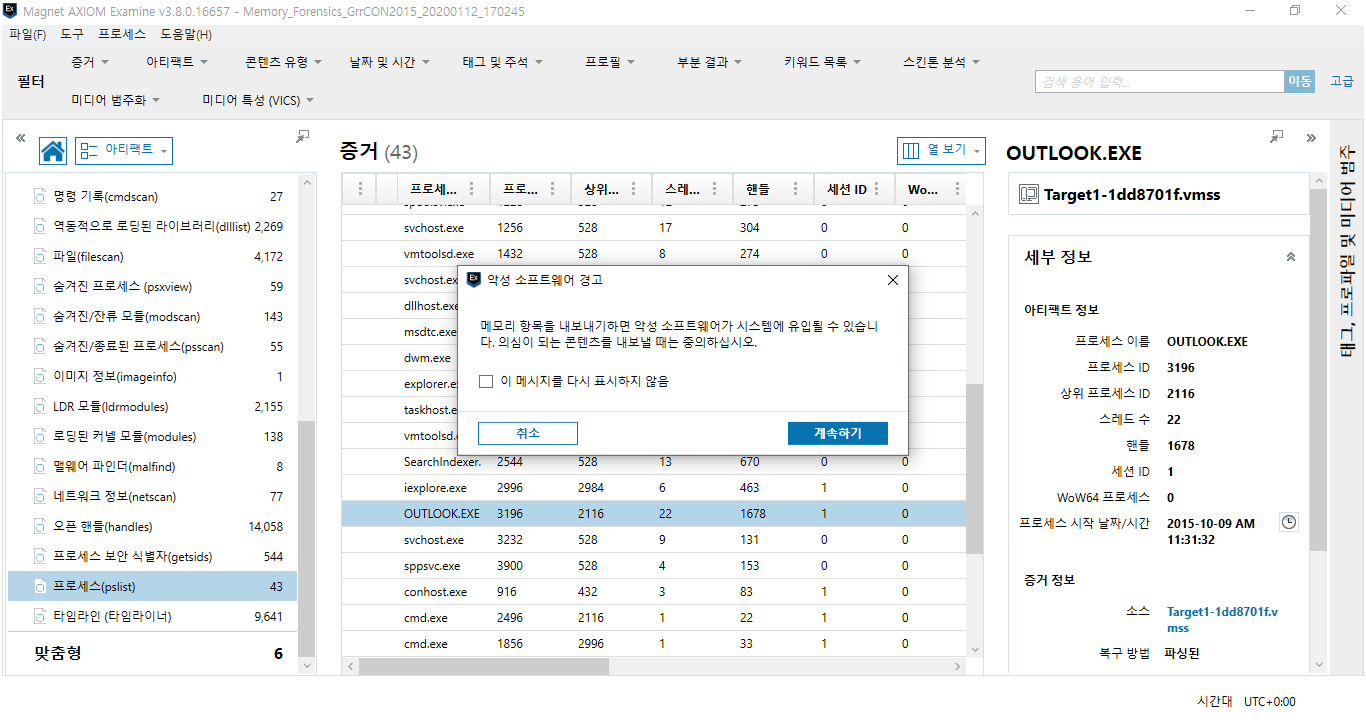
Task: Click the document icon beside 파일(filescan)
Action: point(40,257)
